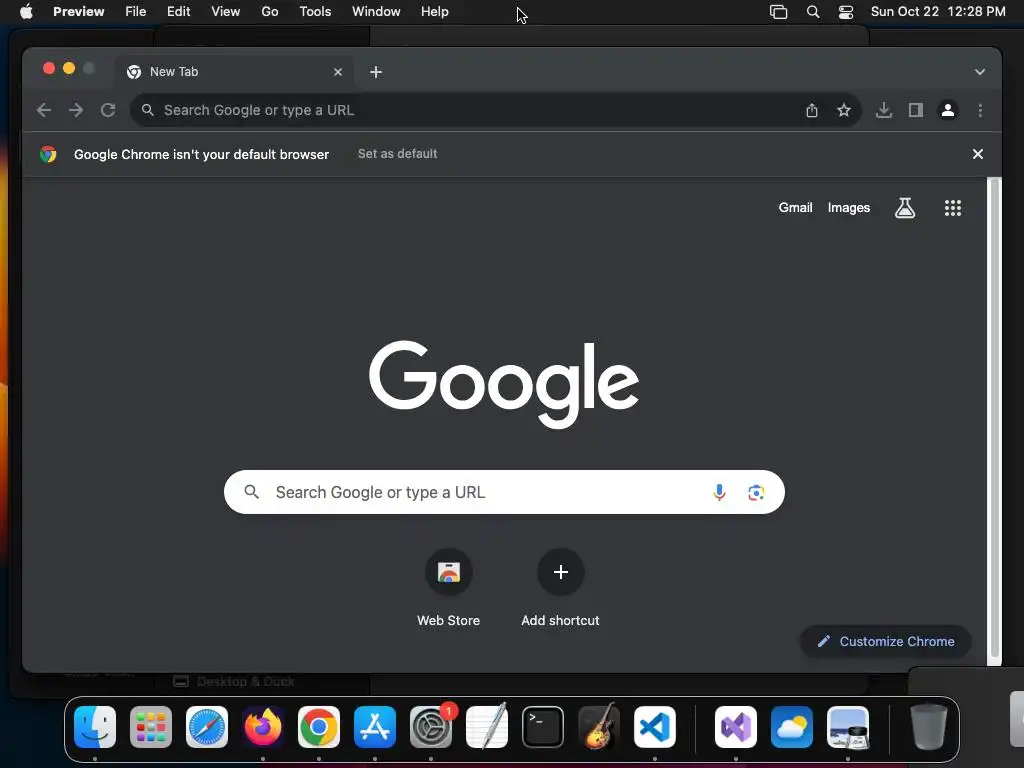Start voice search with the microphone
Viewport: 1024px width, 768px height.
[719, 492]
